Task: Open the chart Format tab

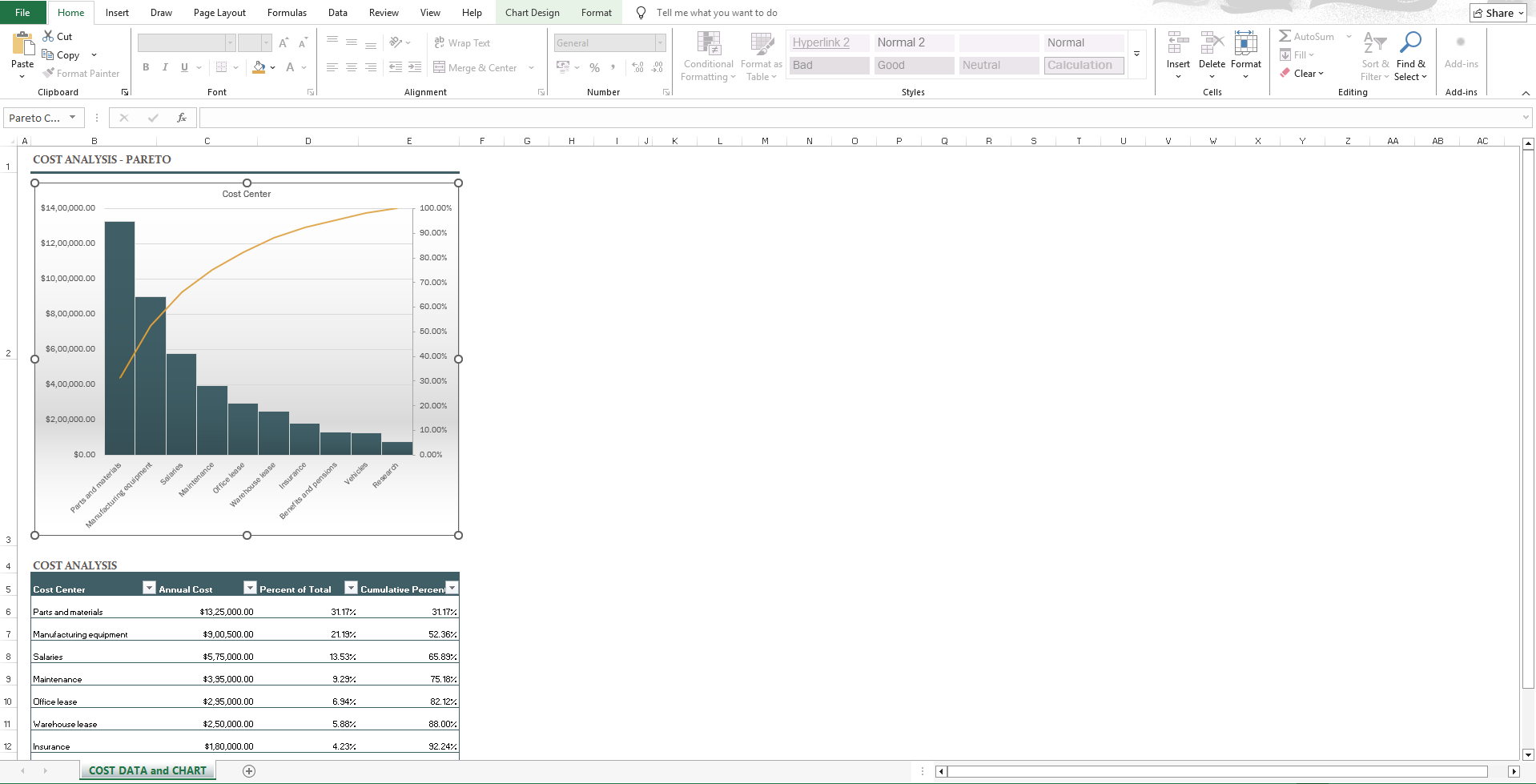Action: [x=596, y=12]
